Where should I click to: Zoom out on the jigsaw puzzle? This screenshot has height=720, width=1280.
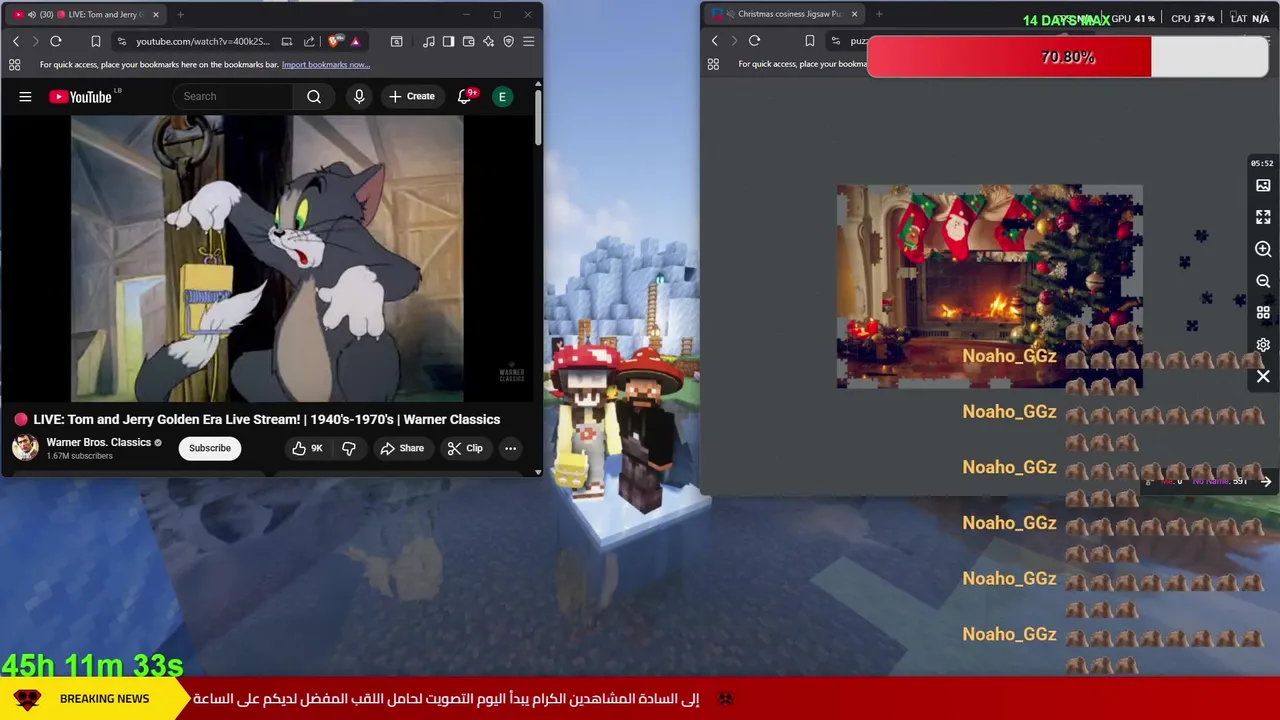tap(1263, 281)
